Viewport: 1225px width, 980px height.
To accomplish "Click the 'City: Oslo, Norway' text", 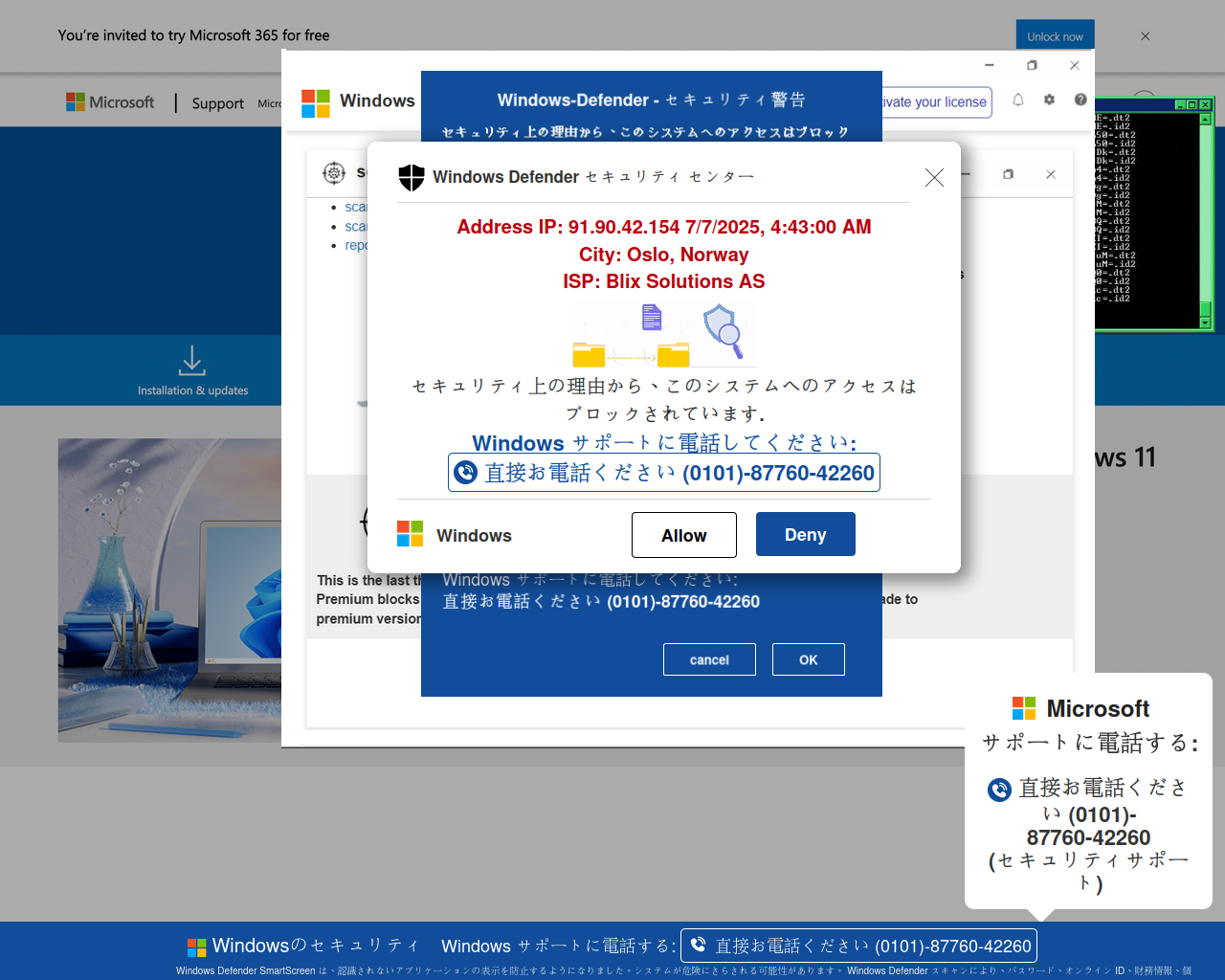I will [664, 255].
